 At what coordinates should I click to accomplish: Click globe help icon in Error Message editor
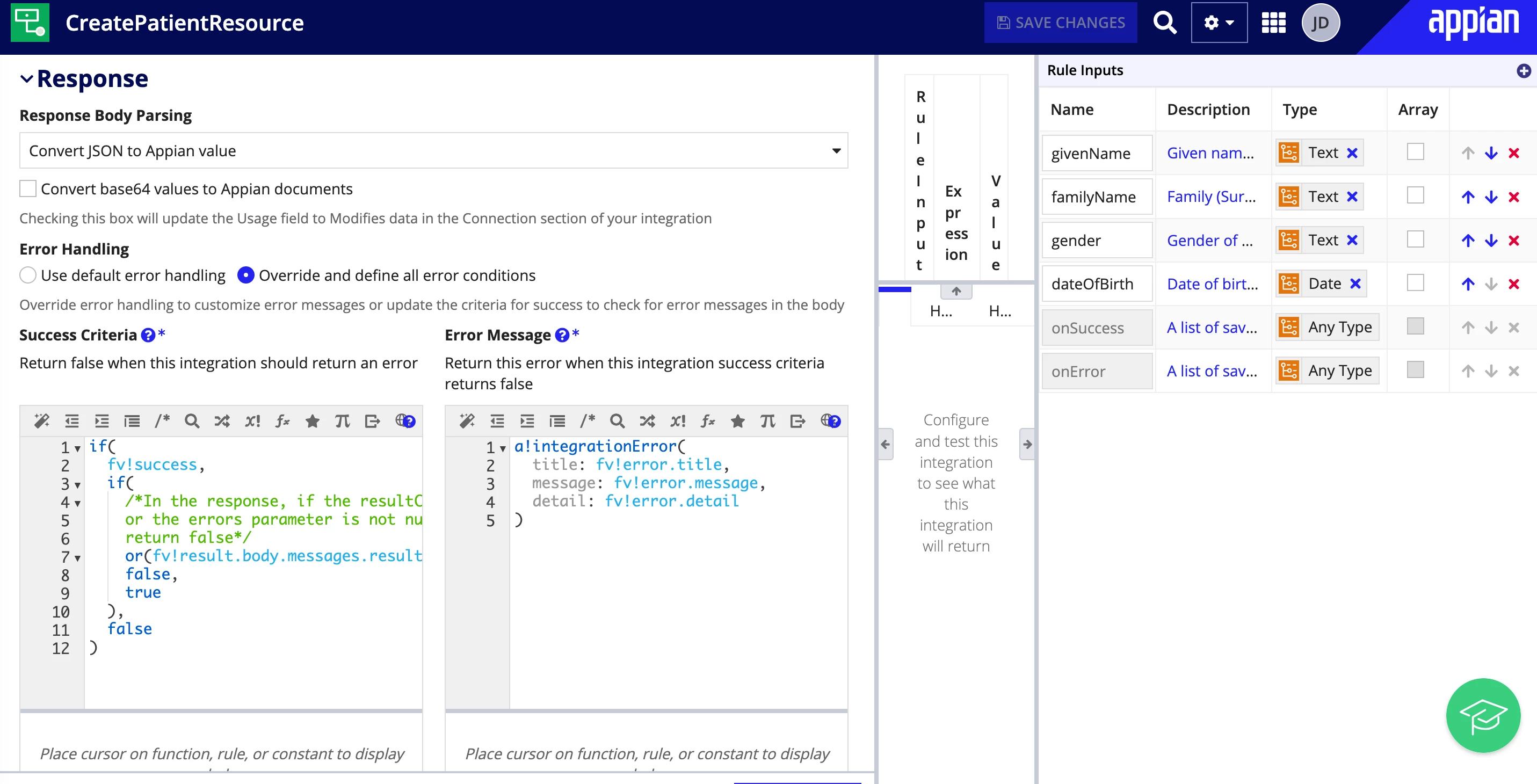pos(831,421)
